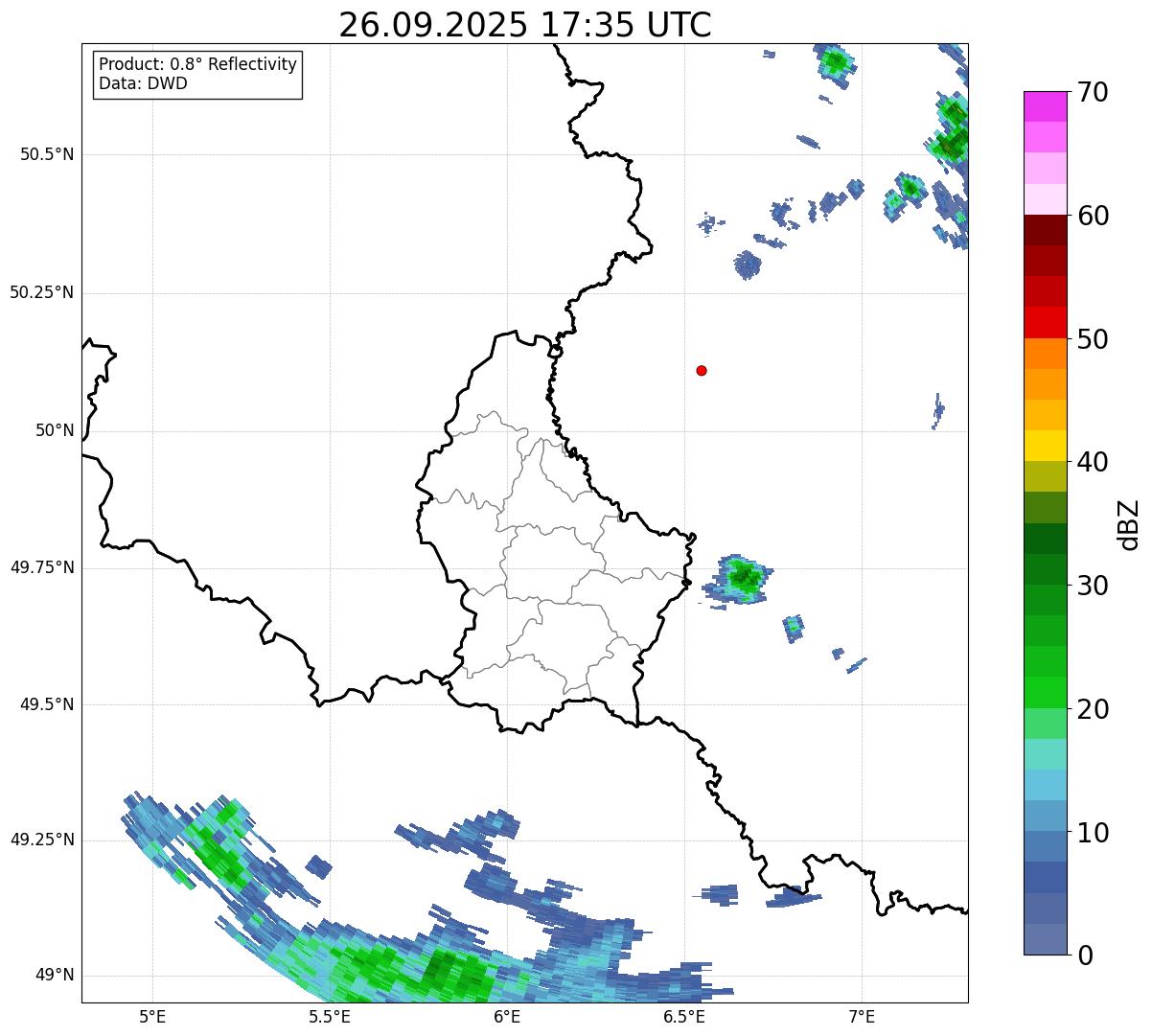The image size is (1152, 1036).
Task: Pick the dark blue swatch below 10 dBZ
Action: 1046,877
